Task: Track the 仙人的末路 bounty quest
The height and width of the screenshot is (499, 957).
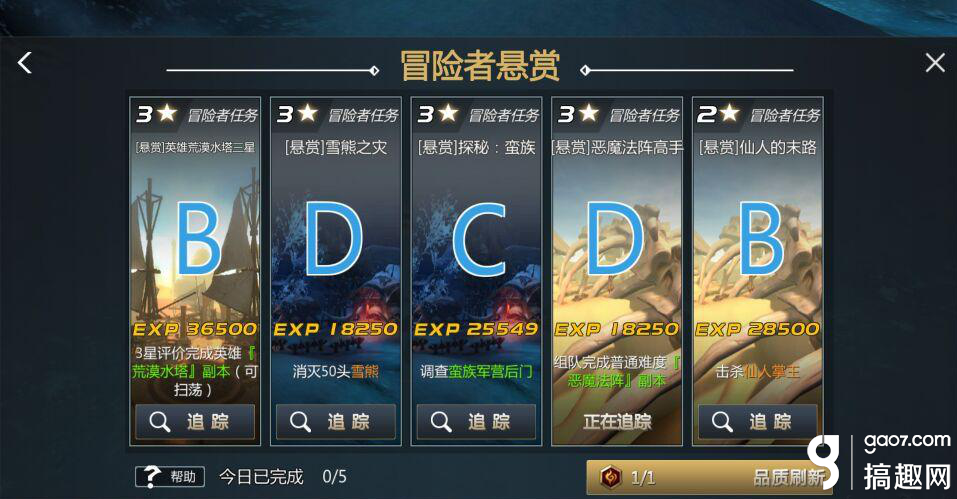Action: 757,422
